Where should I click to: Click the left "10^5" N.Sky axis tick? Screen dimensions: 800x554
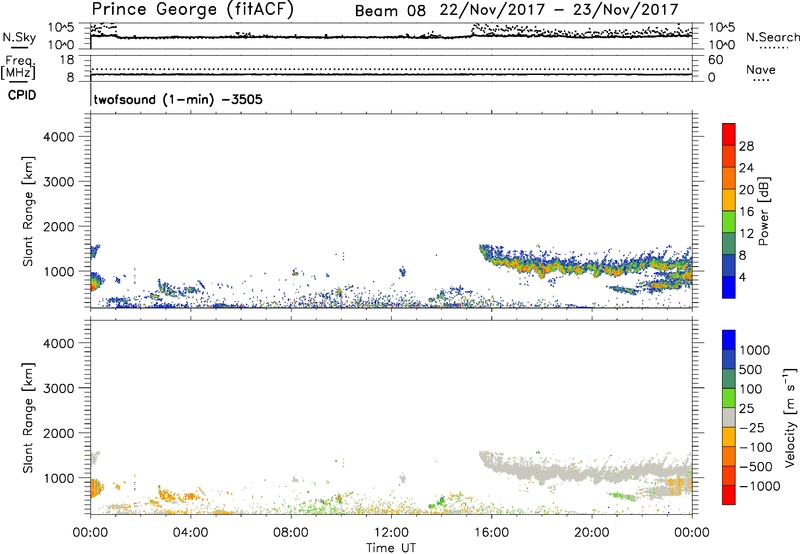61,27
